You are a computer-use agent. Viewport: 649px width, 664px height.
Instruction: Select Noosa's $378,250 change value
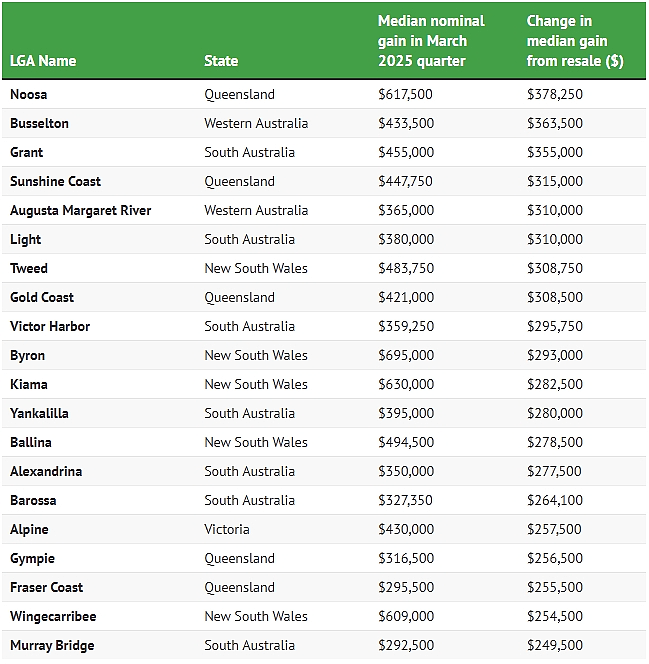tap(555, 94)
